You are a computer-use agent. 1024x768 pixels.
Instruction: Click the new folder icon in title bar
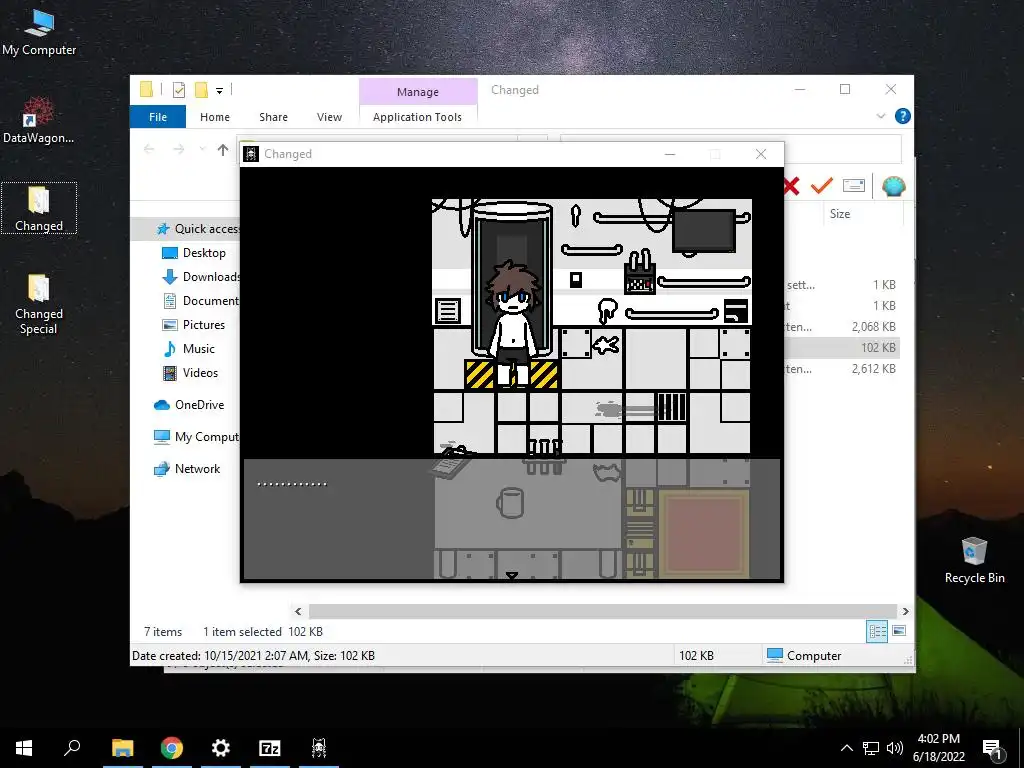pyautogui.click(x=202, y=90)
